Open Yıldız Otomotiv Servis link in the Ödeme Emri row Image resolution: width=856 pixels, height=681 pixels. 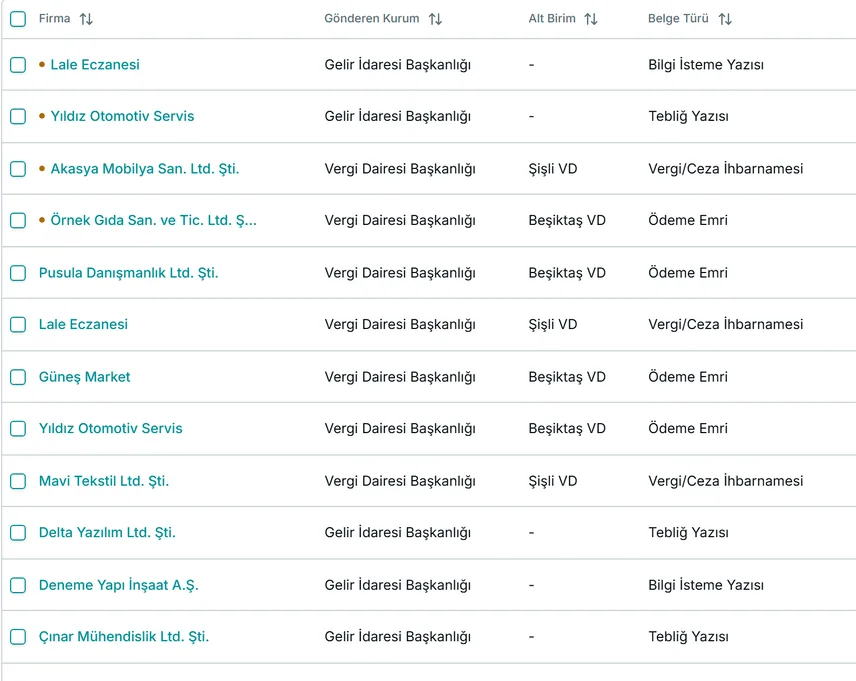[x=110, y=429]
